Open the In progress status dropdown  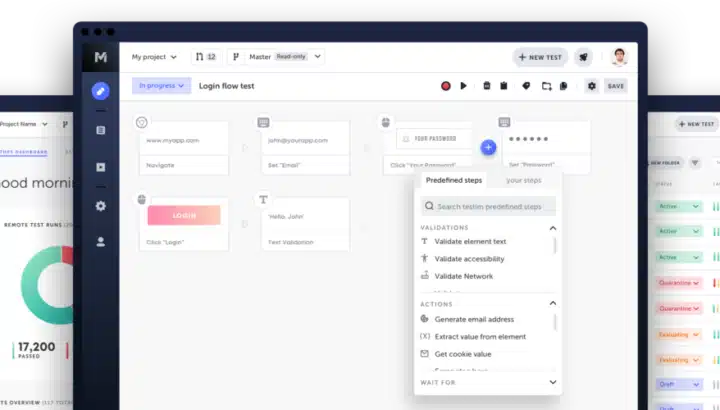click(161, 86)
